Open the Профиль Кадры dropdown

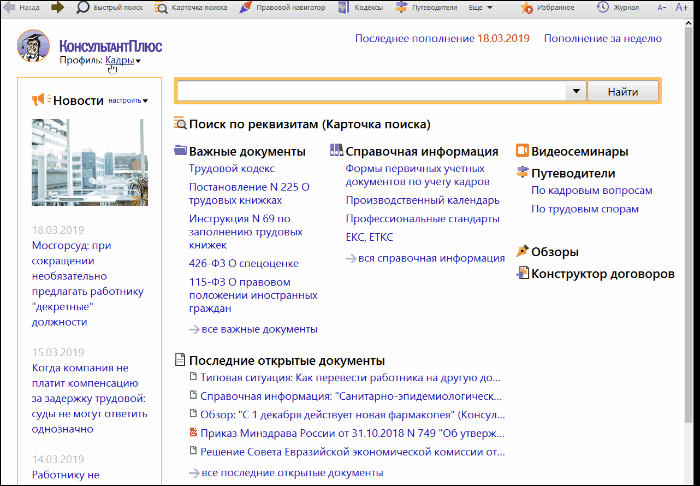click(123, 61)
